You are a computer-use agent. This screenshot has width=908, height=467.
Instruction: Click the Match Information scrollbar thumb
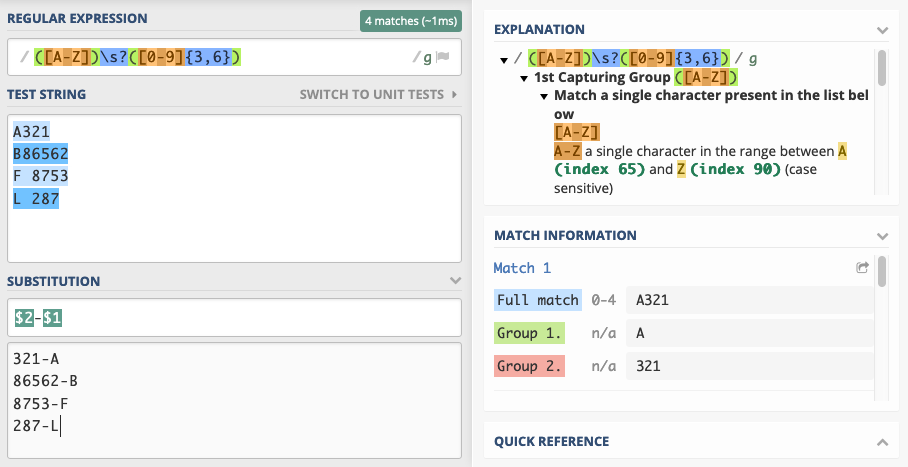point(882,271)
